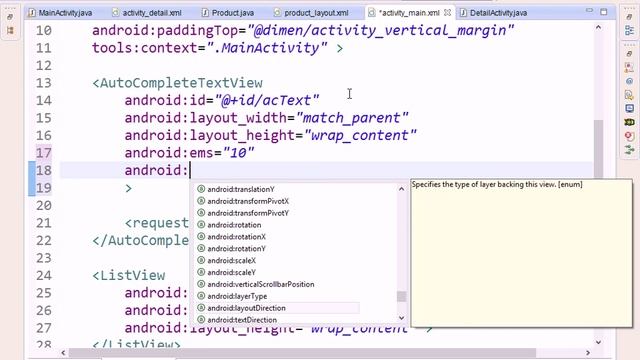The image size is (640, 360).
Task: Open the LogCat view green android icon
Action: 629,122
